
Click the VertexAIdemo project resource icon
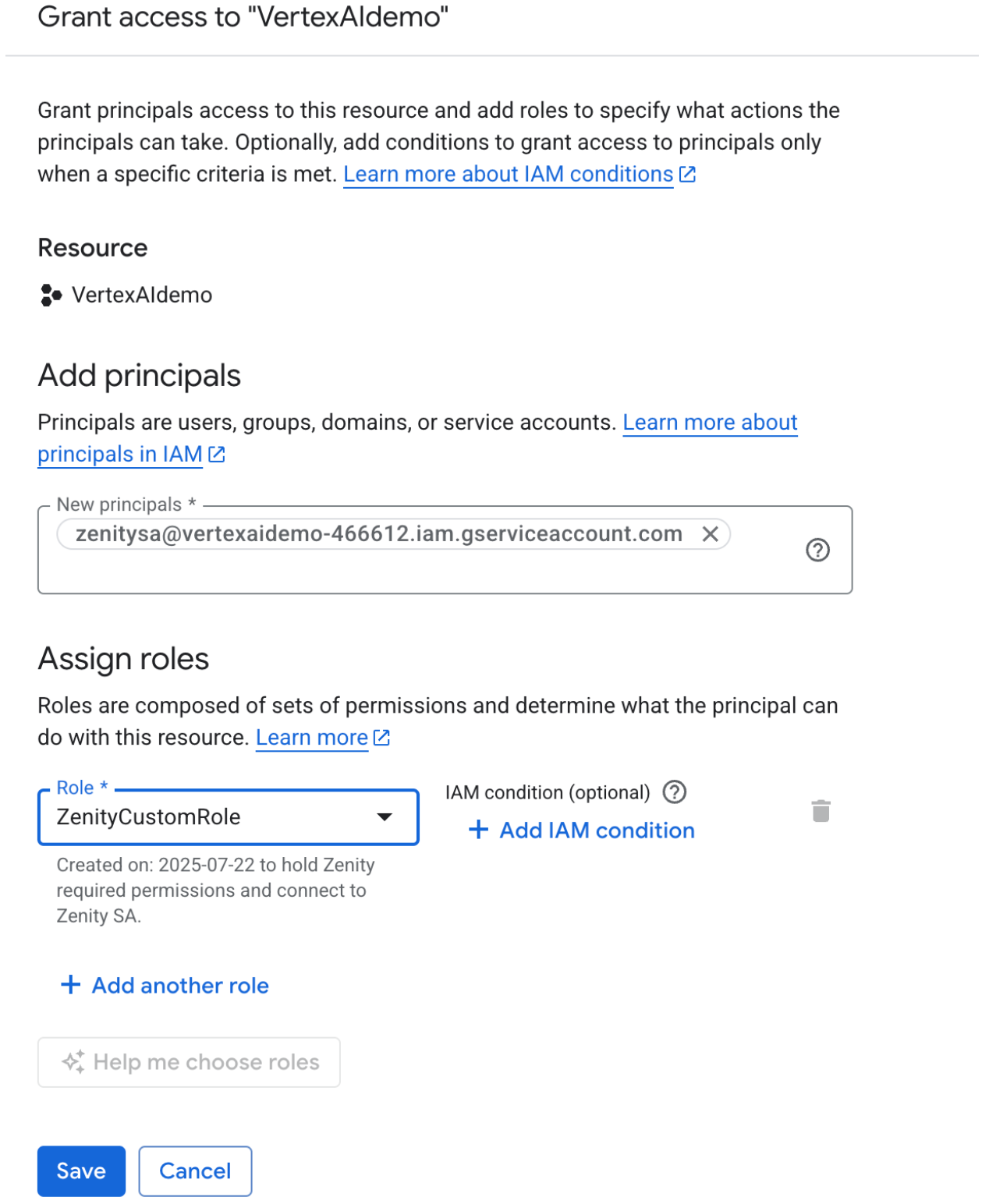pos(51,296)
